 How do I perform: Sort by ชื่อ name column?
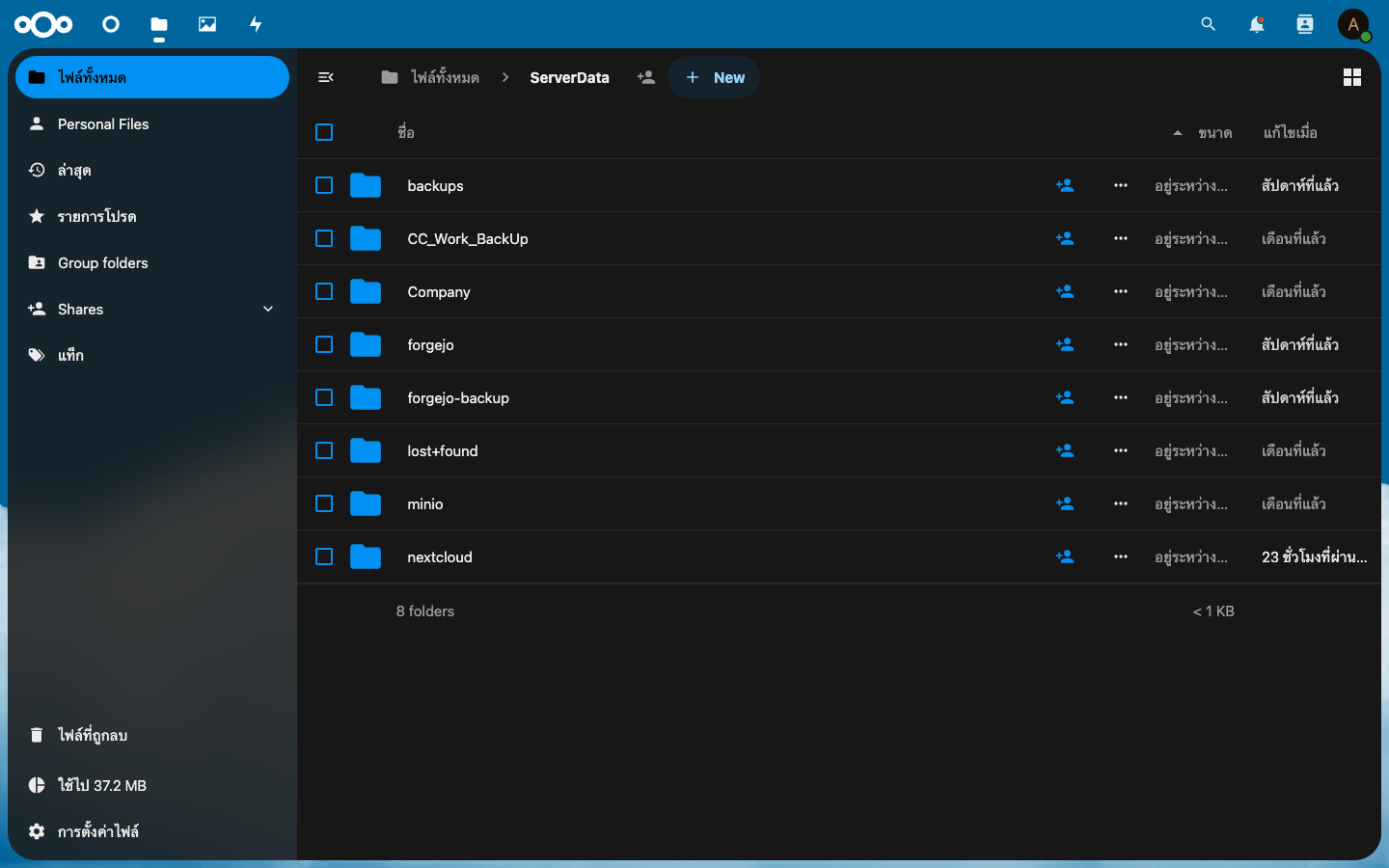406,132
